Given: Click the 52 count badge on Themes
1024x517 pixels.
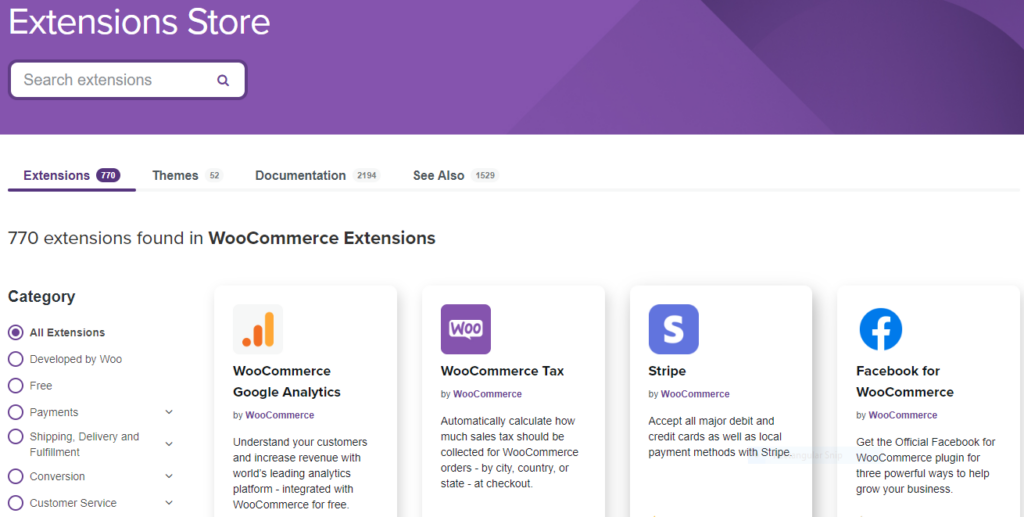Looking at the screenshot, I should [x=214, y=176].
